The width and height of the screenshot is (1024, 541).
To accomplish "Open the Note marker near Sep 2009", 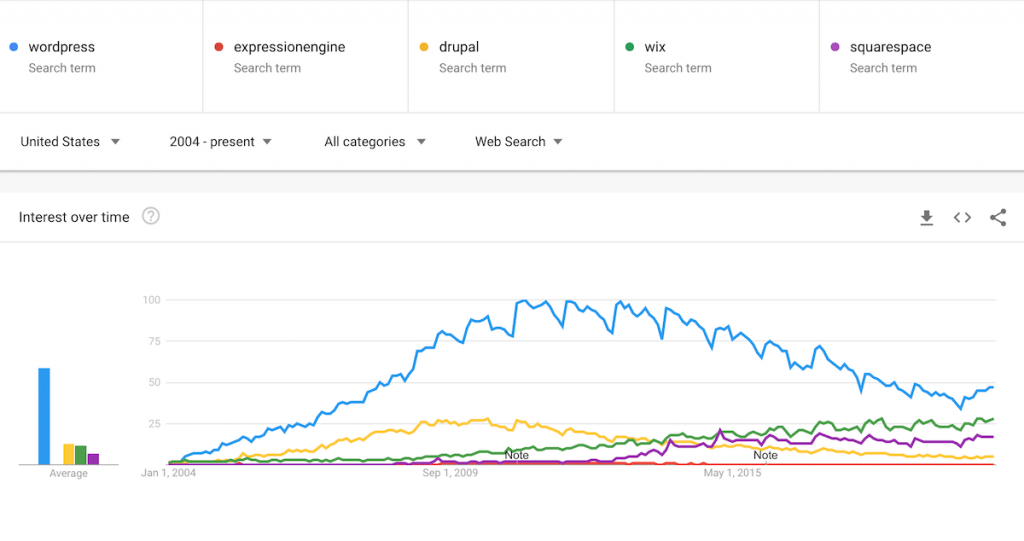I will 517,455.
